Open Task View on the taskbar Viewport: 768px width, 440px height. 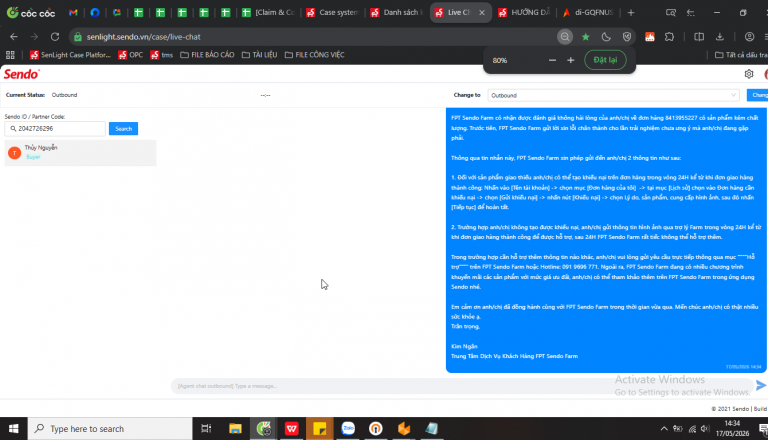click(x=206, y=429)
